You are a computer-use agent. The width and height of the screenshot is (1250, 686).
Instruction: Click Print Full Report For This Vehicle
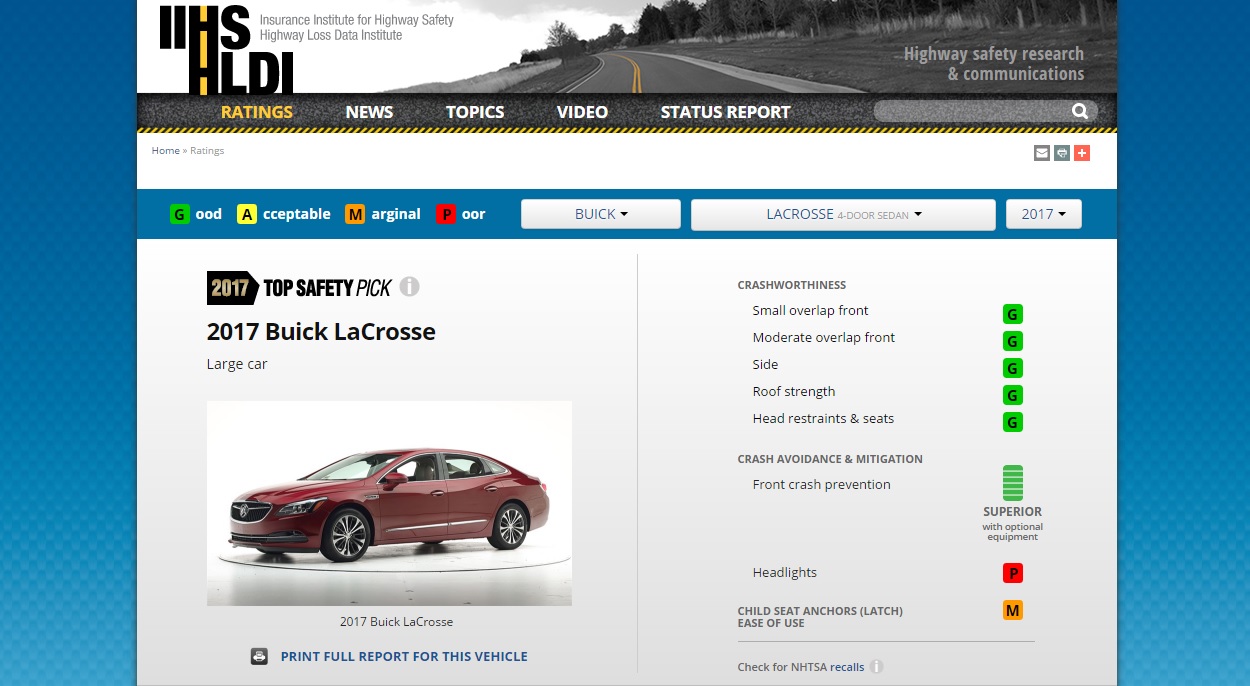pos(404,657)
